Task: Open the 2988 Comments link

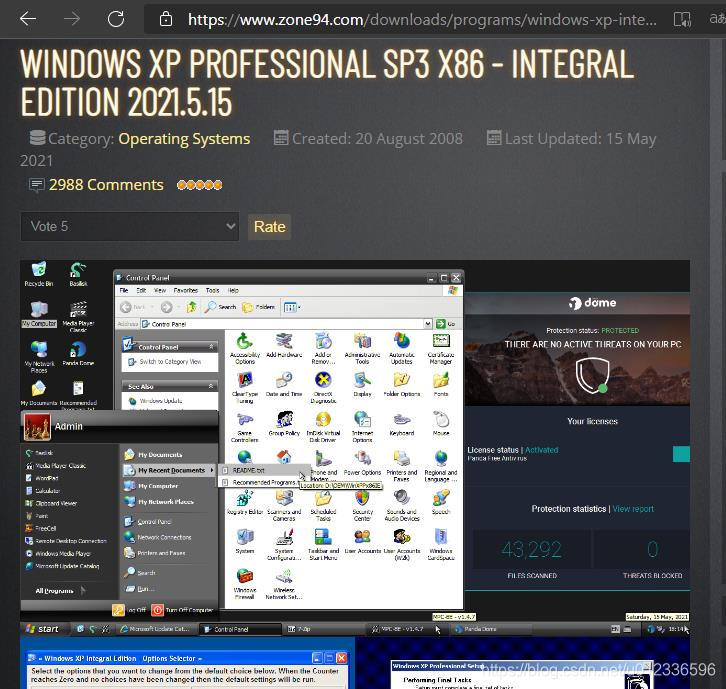Action: [x=106, y=185]
